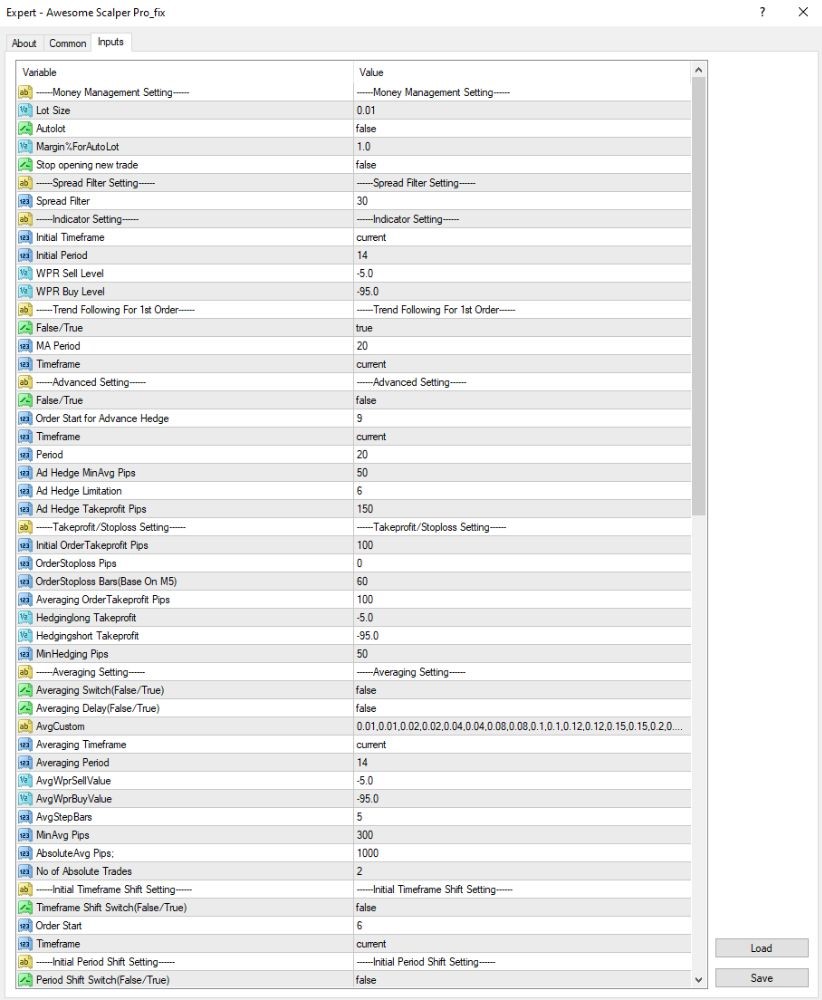The width and height of the screenshot is (822, 1000).
Task: Click the icon beside Spread Filter variable
Action: (25, 201)
